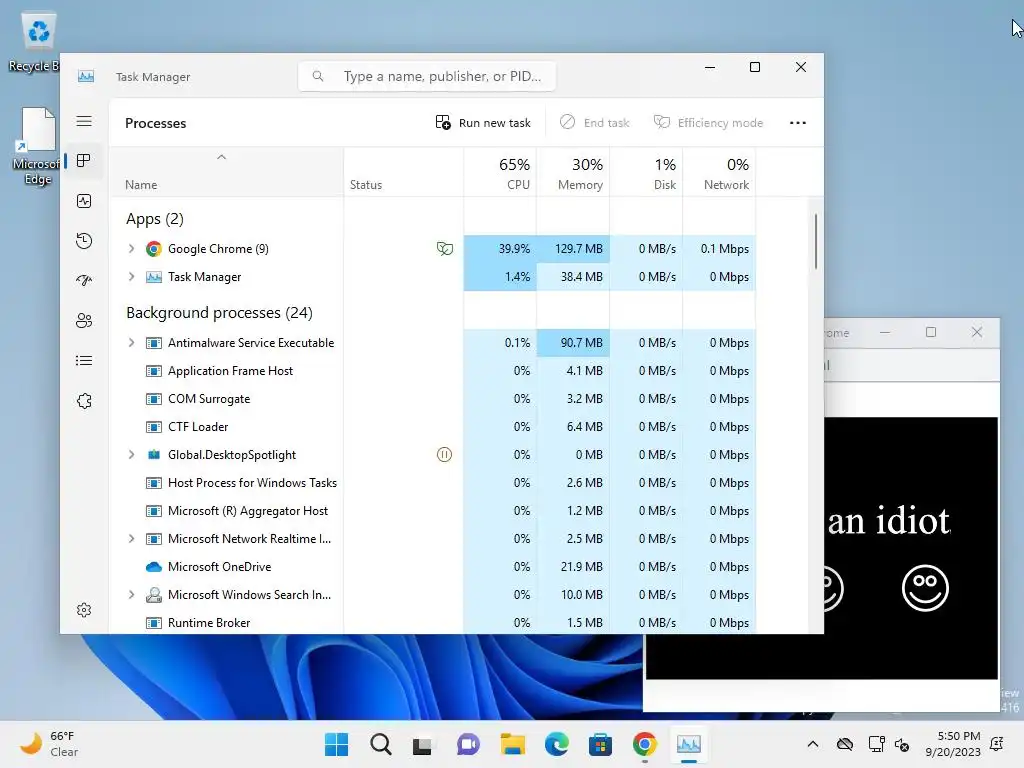Select the CTF Loader process row

pos(433,427)
